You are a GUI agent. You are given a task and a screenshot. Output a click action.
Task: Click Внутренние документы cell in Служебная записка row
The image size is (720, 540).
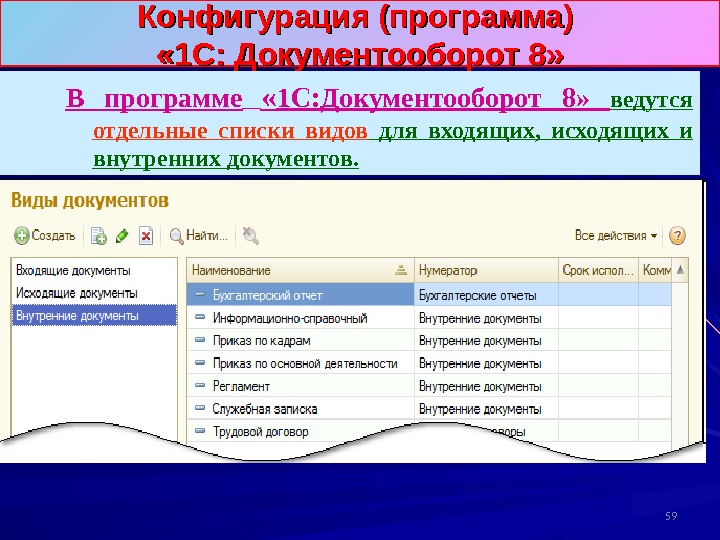(486, 408)
